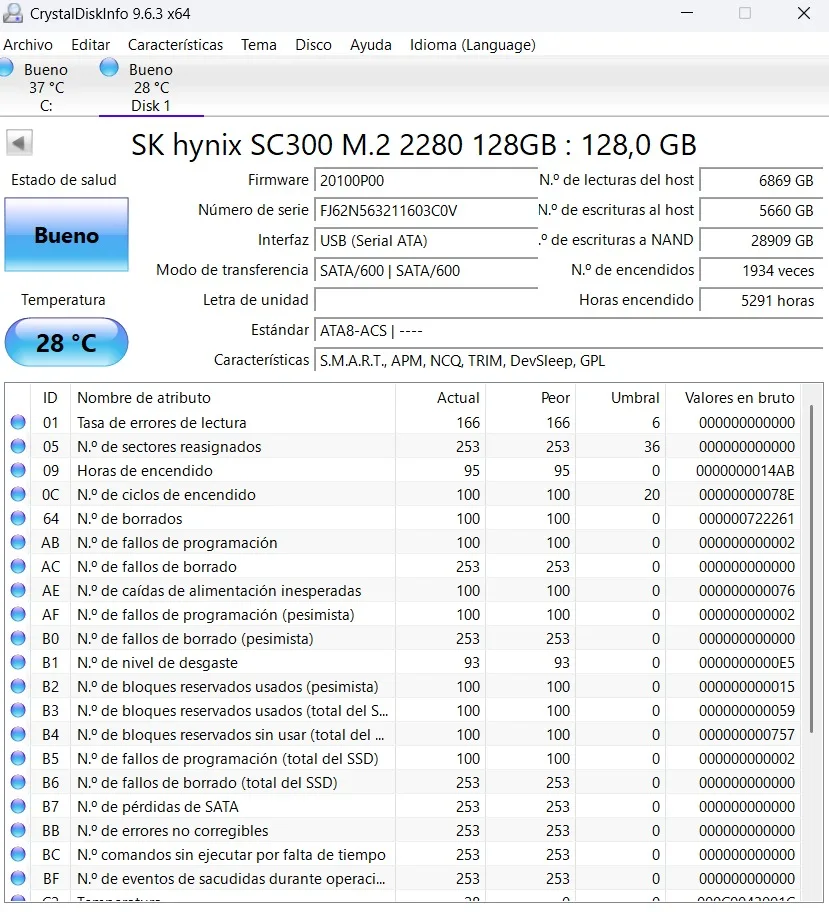Click the status dot for attribute AF
Image resolution: width=829 pixels, height=912 pixels.
click(18, 614)
